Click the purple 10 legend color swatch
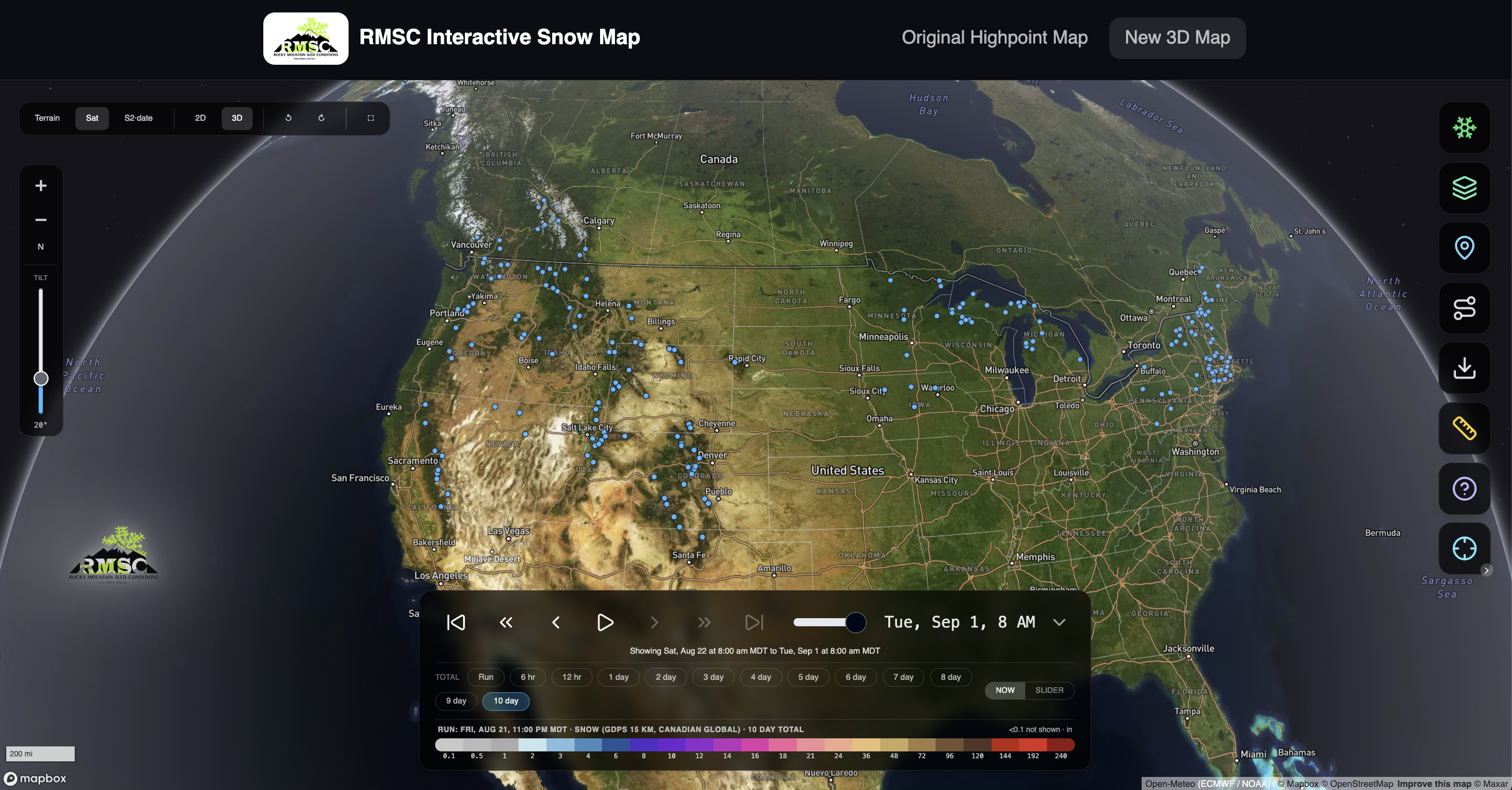This screenshot has height=790, width=1512. 672,745
